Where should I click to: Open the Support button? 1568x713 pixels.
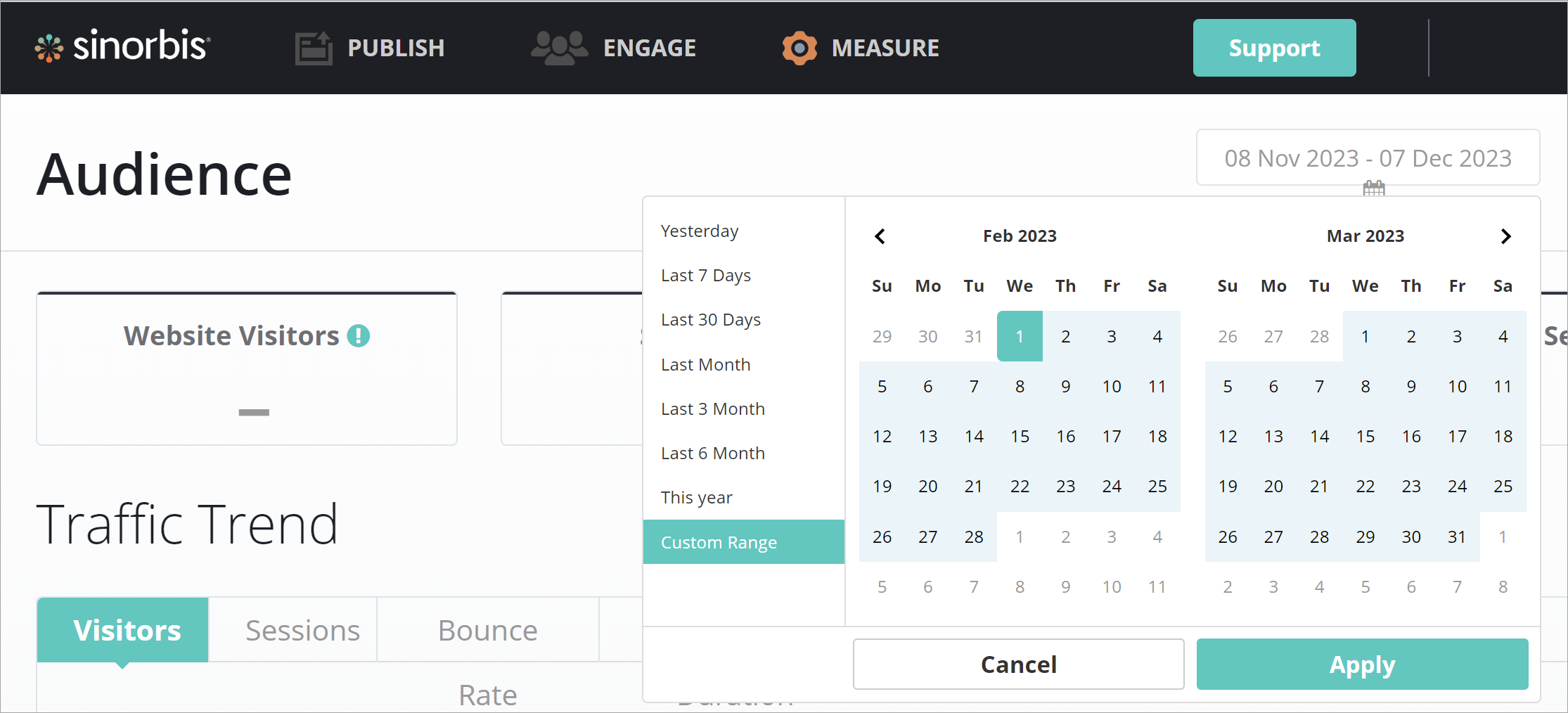(x=1274, y=48)
